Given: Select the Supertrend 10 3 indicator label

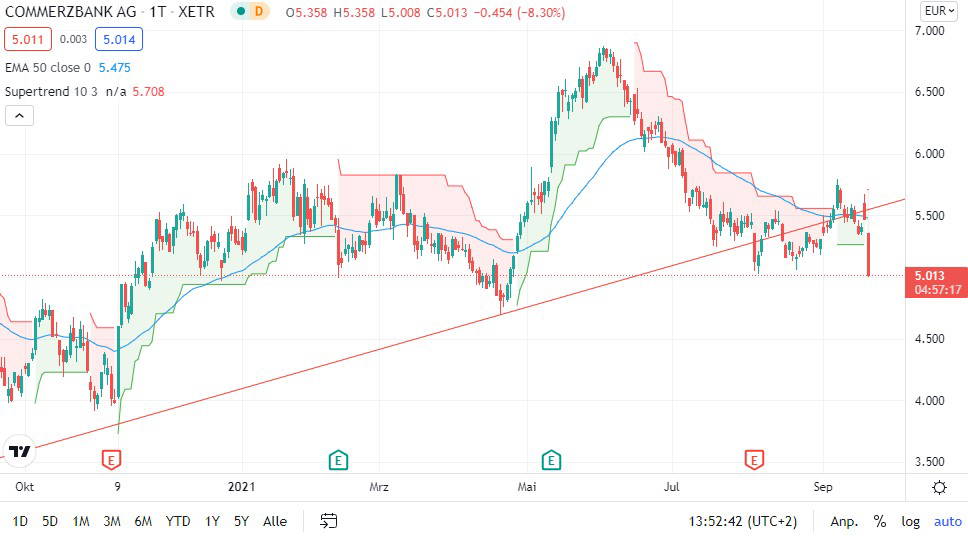Looking at the screenshot, I should tap(51, 91).
